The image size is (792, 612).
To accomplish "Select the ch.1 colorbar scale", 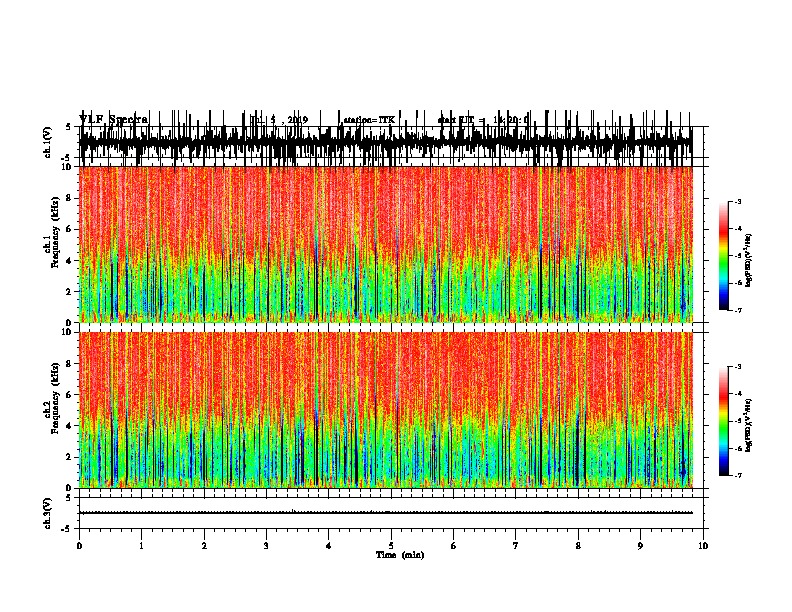I will 723,256.
